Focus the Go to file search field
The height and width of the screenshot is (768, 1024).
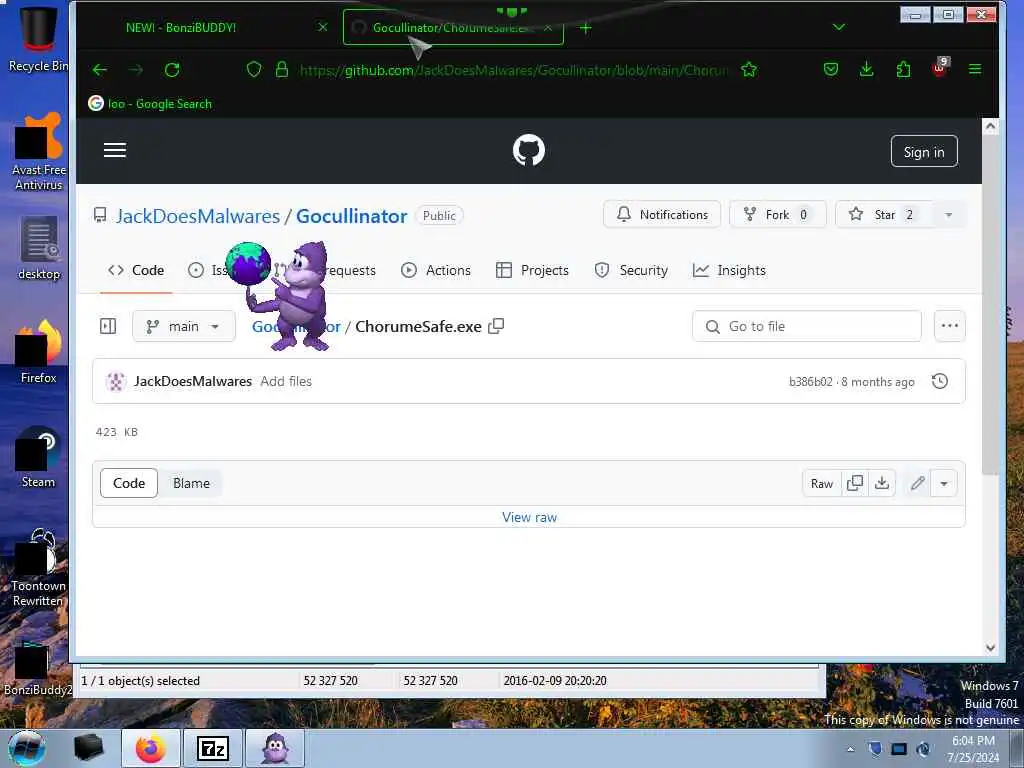(807, 326)
